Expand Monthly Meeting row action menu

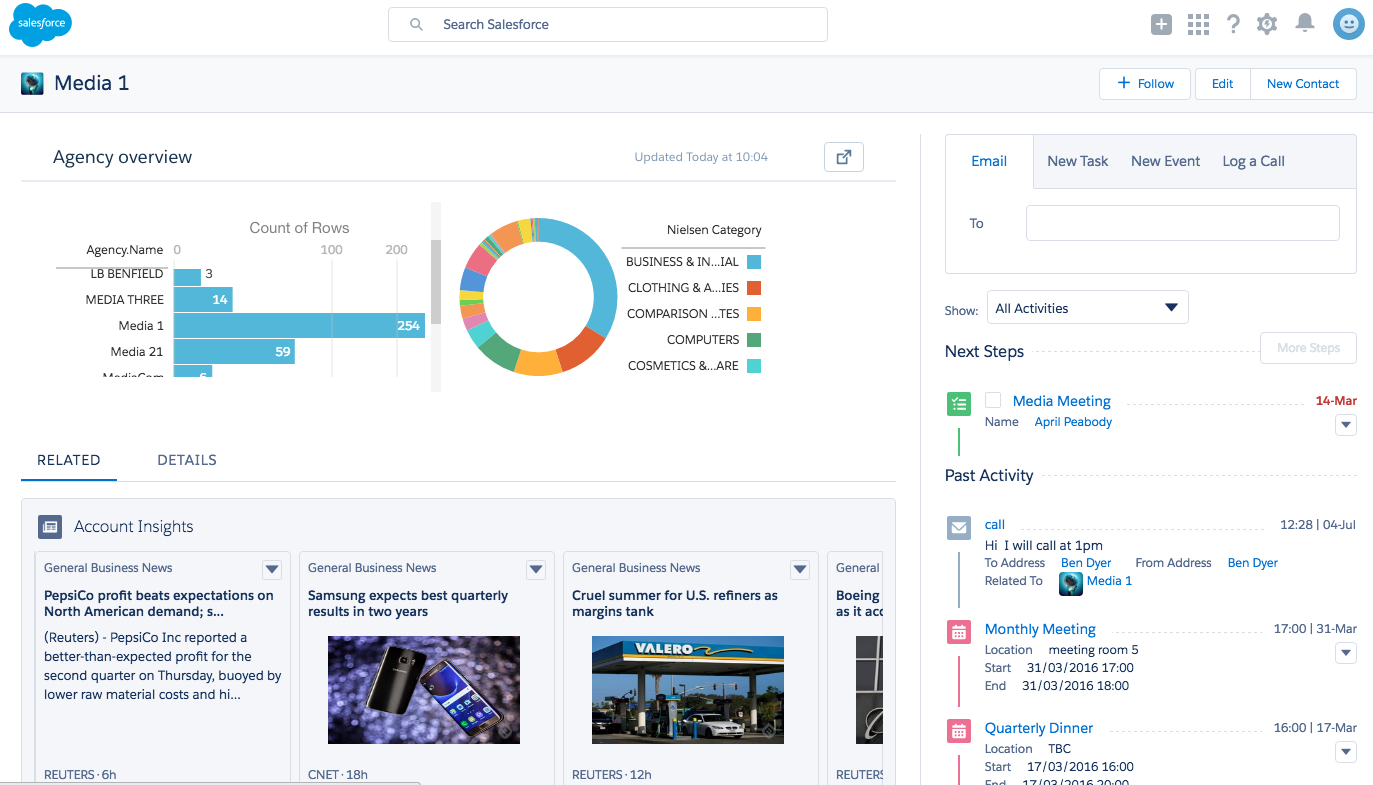[1346, 653]
